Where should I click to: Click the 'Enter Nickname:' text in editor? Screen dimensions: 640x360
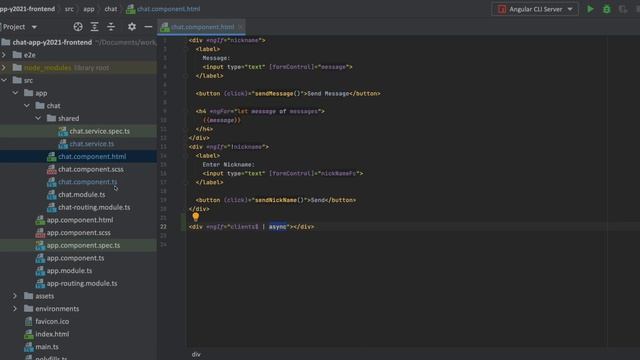pos(228,164)
